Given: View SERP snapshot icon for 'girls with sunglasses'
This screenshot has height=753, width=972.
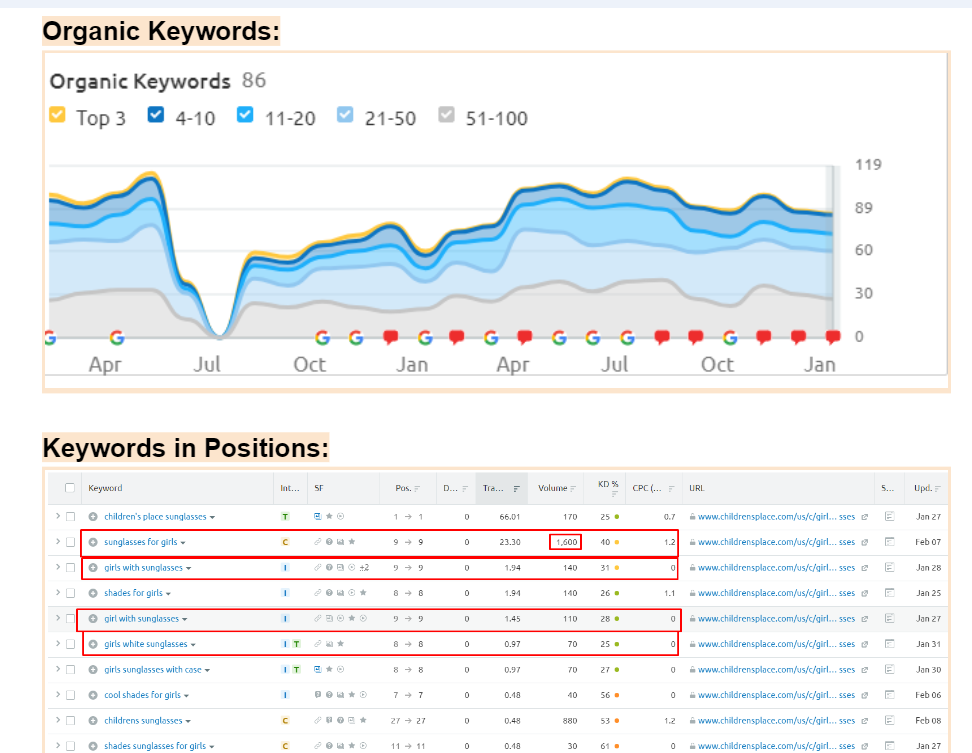Looking at the screenshot, I should pyautogui.click(x=890, y=567).
